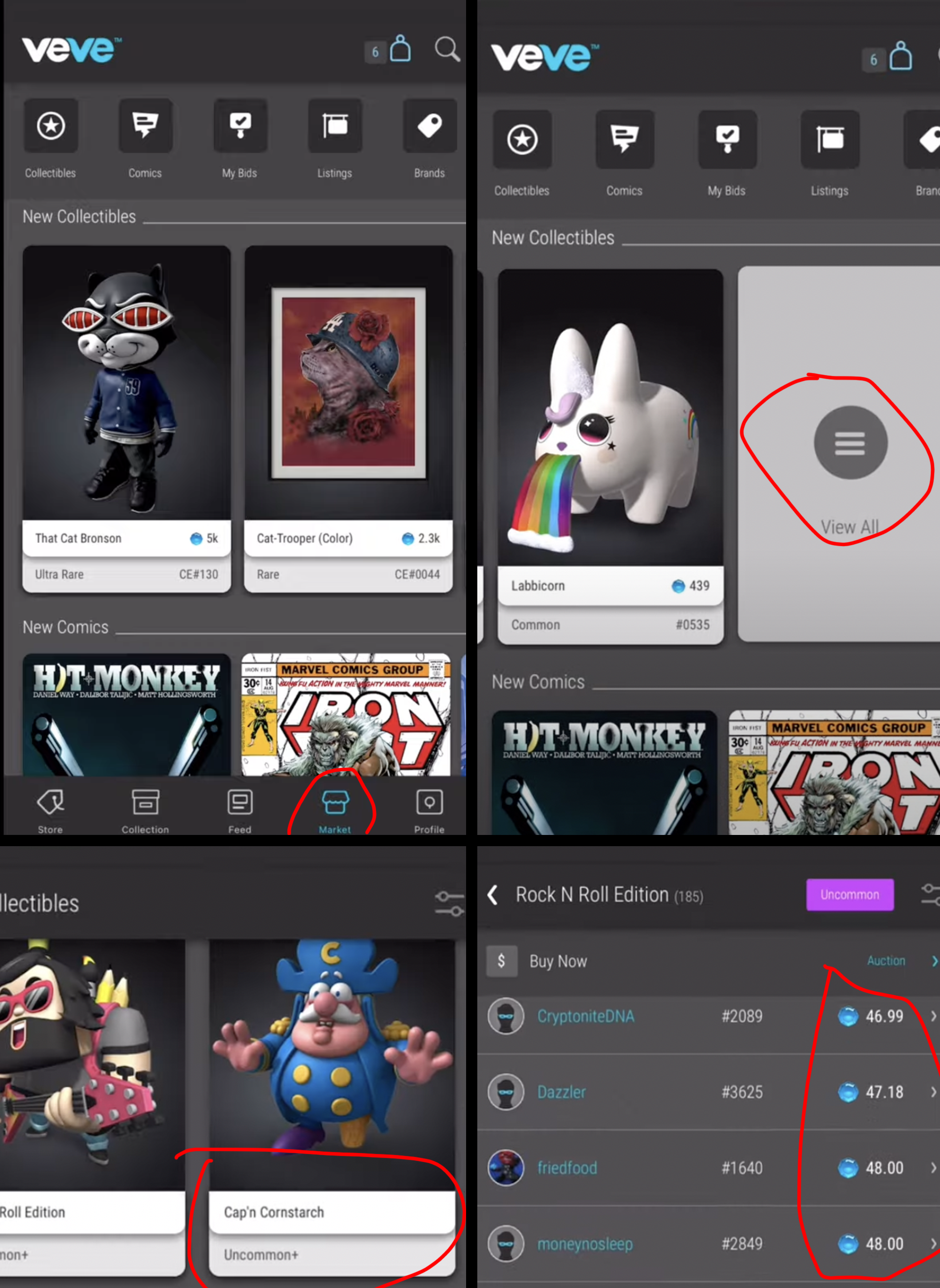
Task: Expand the chevron on the moneynosleep row
Action: coord(934,1244)
